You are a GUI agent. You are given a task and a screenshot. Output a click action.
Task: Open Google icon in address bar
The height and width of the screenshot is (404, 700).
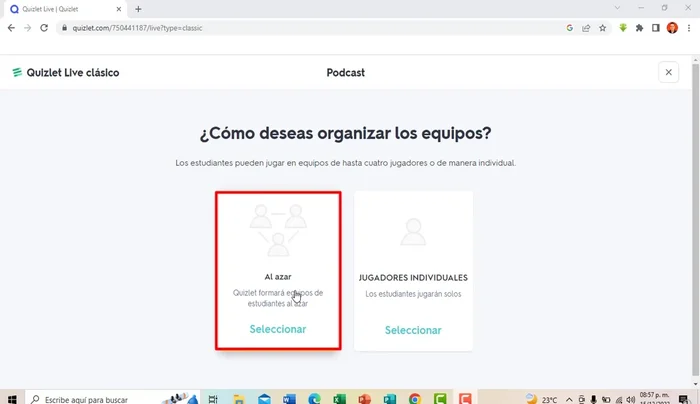[570, 28]
